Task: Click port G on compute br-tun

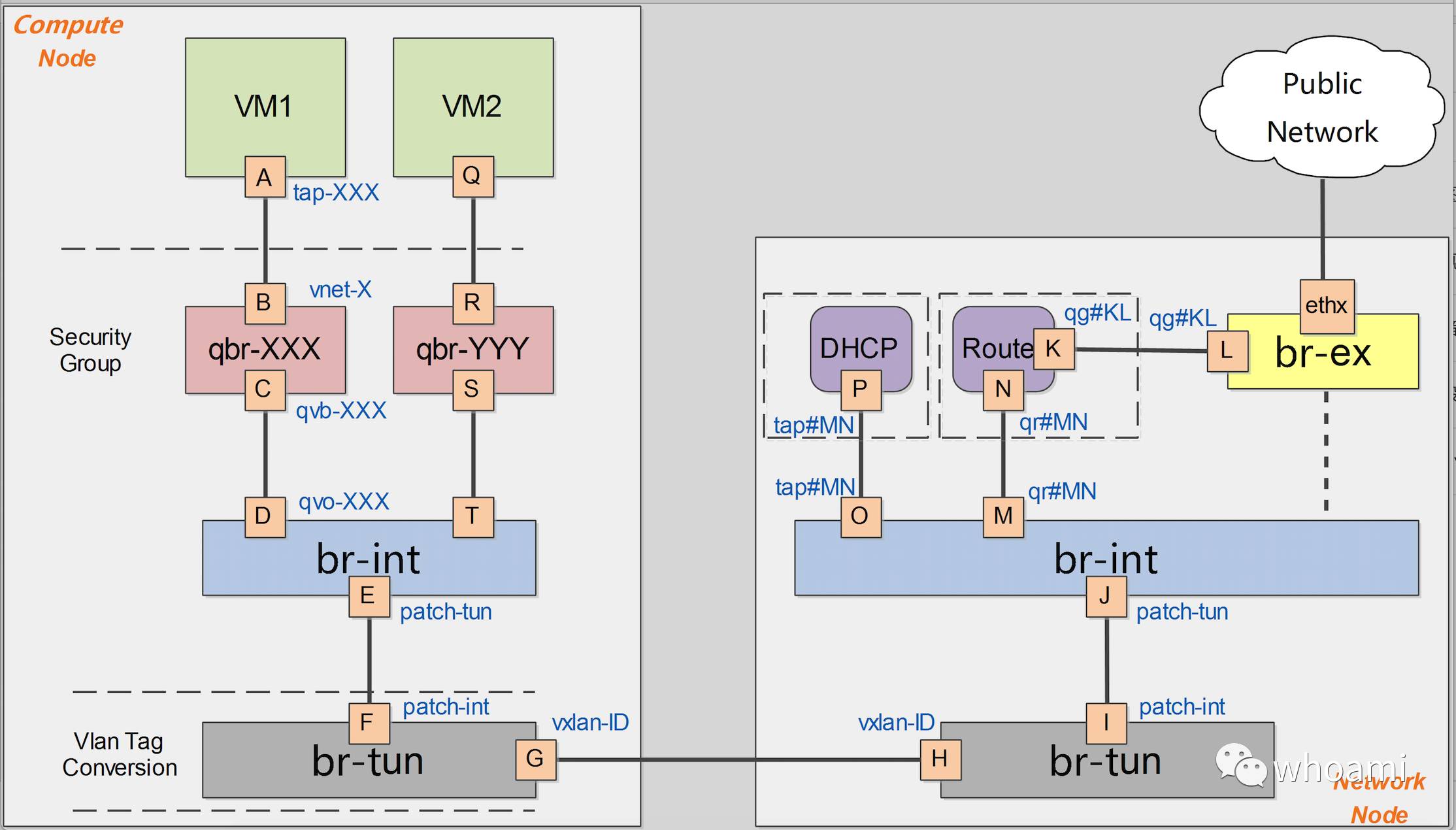Action: (x=535, y=759)
